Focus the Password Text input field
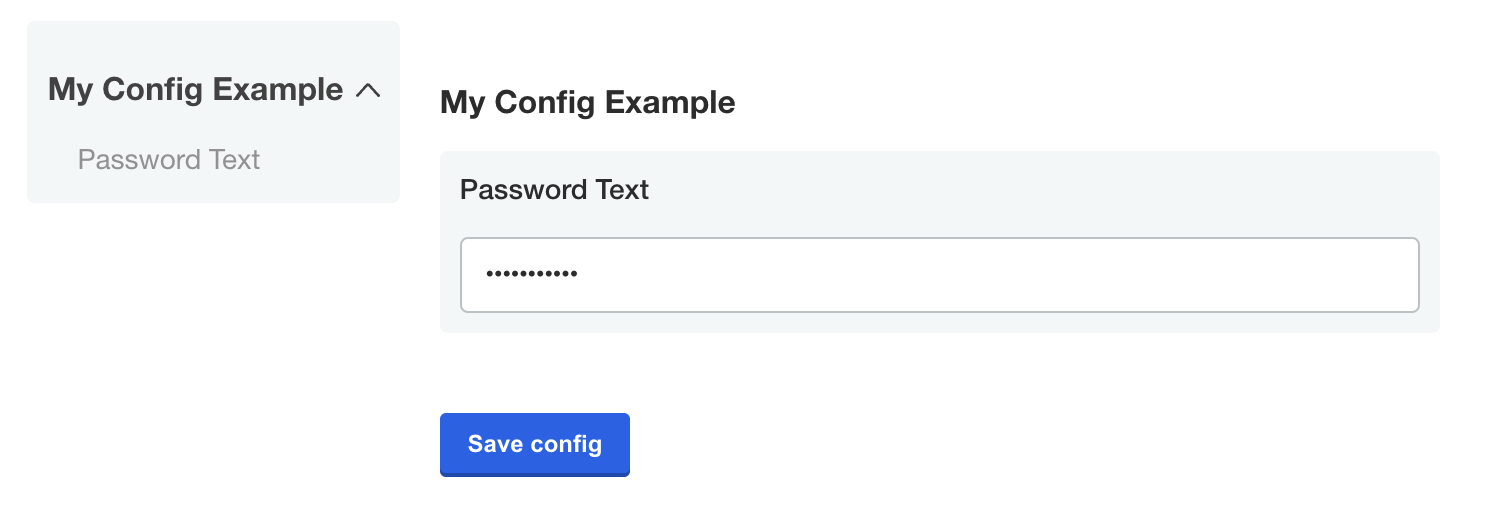 (938, 275)
